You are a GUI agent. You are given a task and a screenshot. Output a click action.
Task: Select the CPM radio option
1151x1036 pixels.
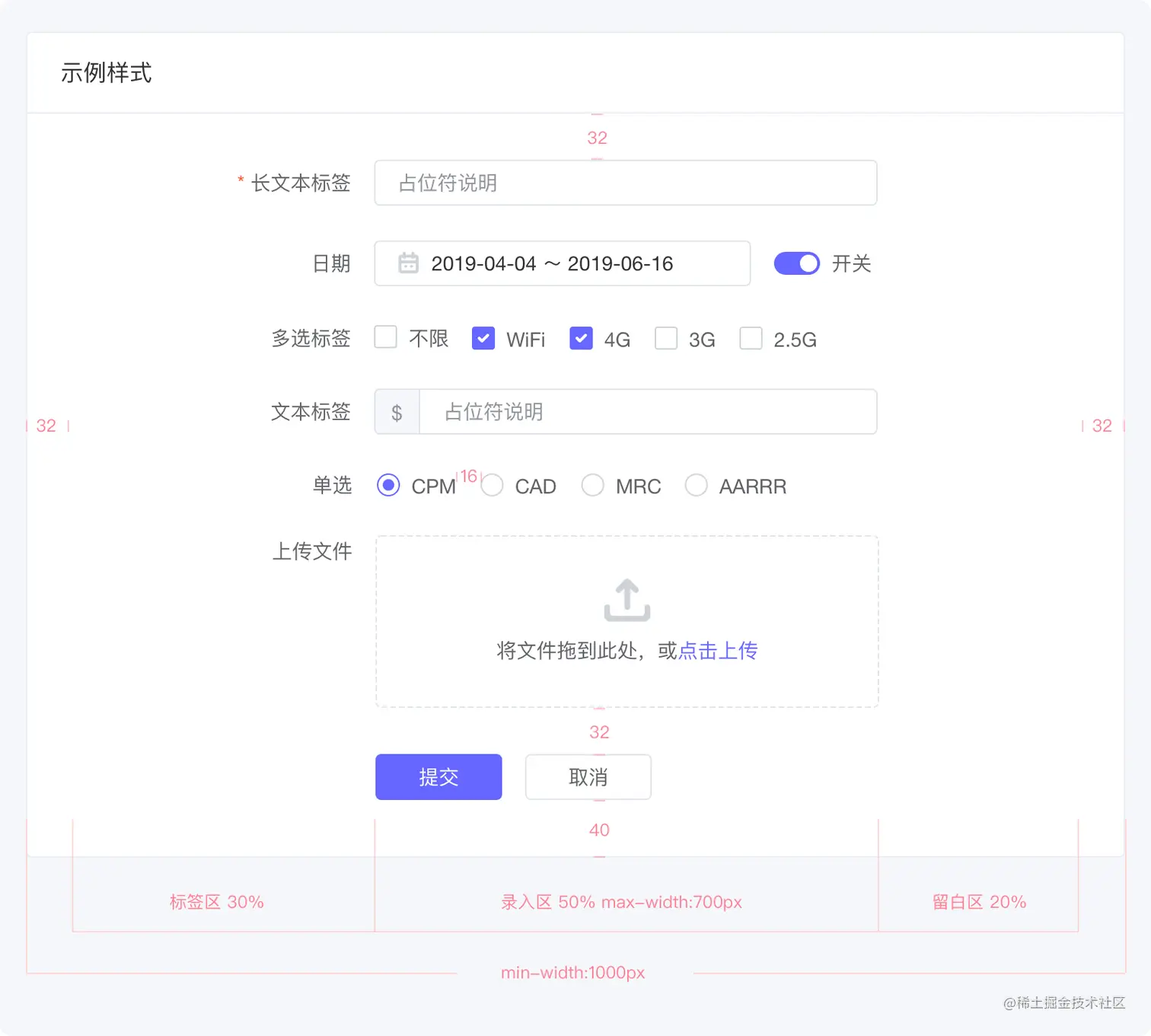[x=388, y=485]
